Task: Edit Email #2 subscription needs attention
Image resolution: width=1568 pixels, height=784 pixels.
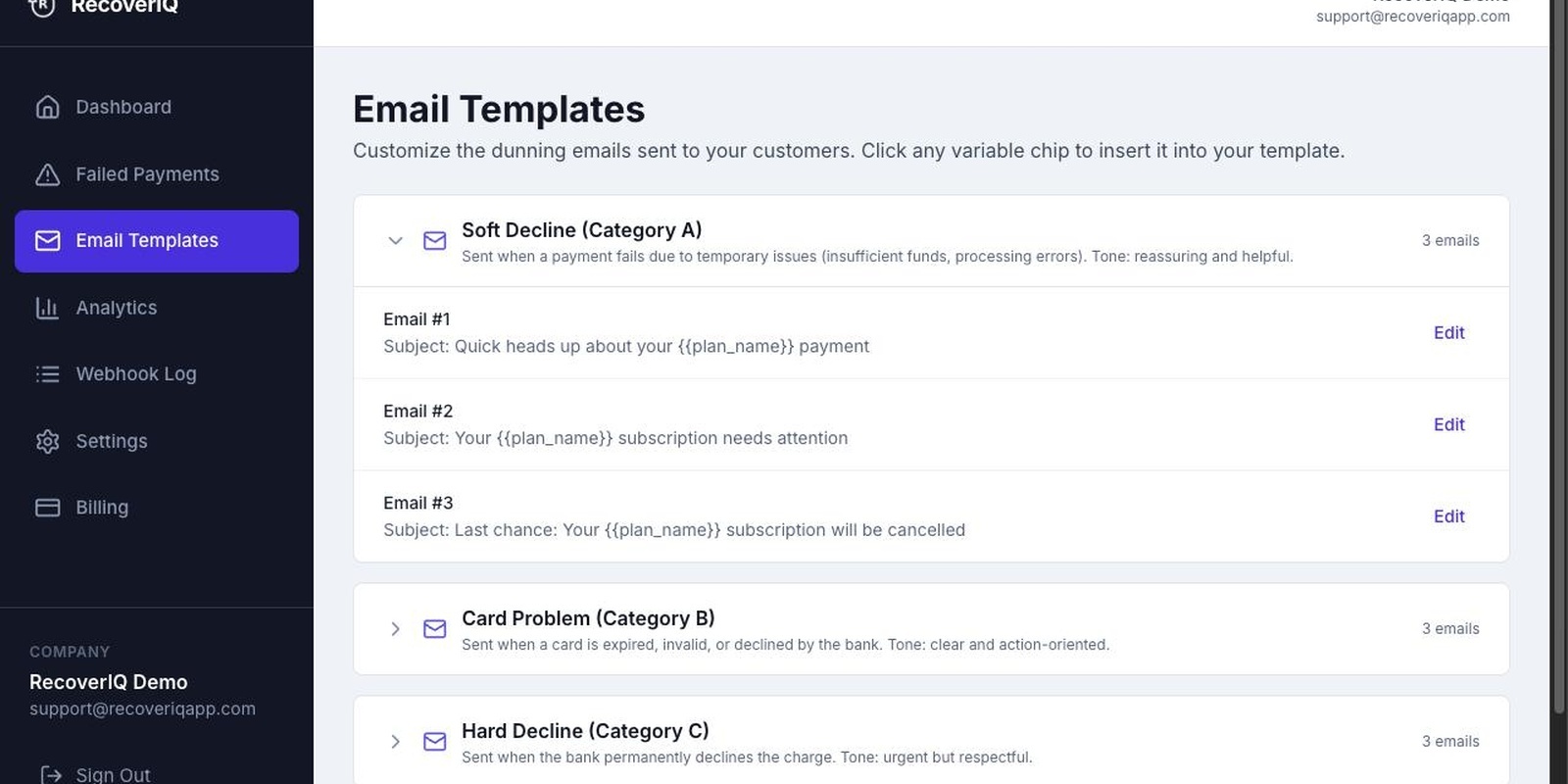Action: point(1448,425)
